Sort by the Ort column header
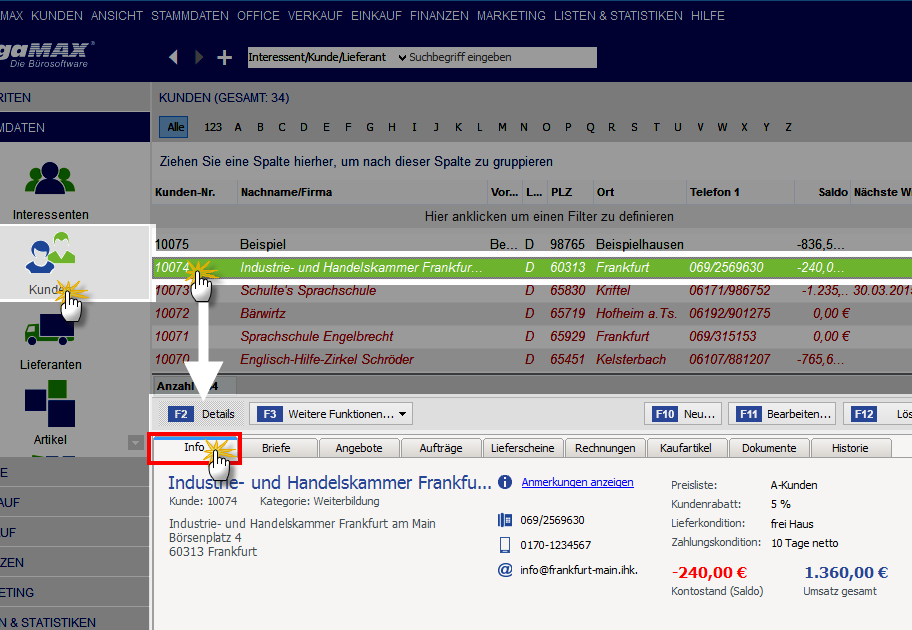912x630 pixels. [639, 192]
